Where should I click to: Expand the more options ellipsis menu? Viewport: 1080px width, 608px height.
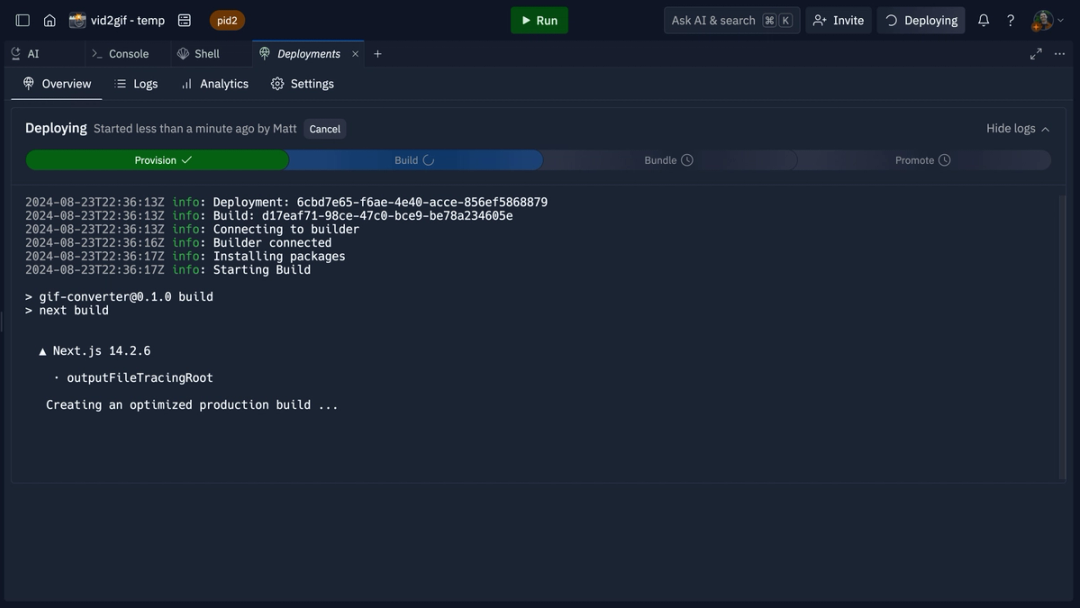coord(1059,54)
